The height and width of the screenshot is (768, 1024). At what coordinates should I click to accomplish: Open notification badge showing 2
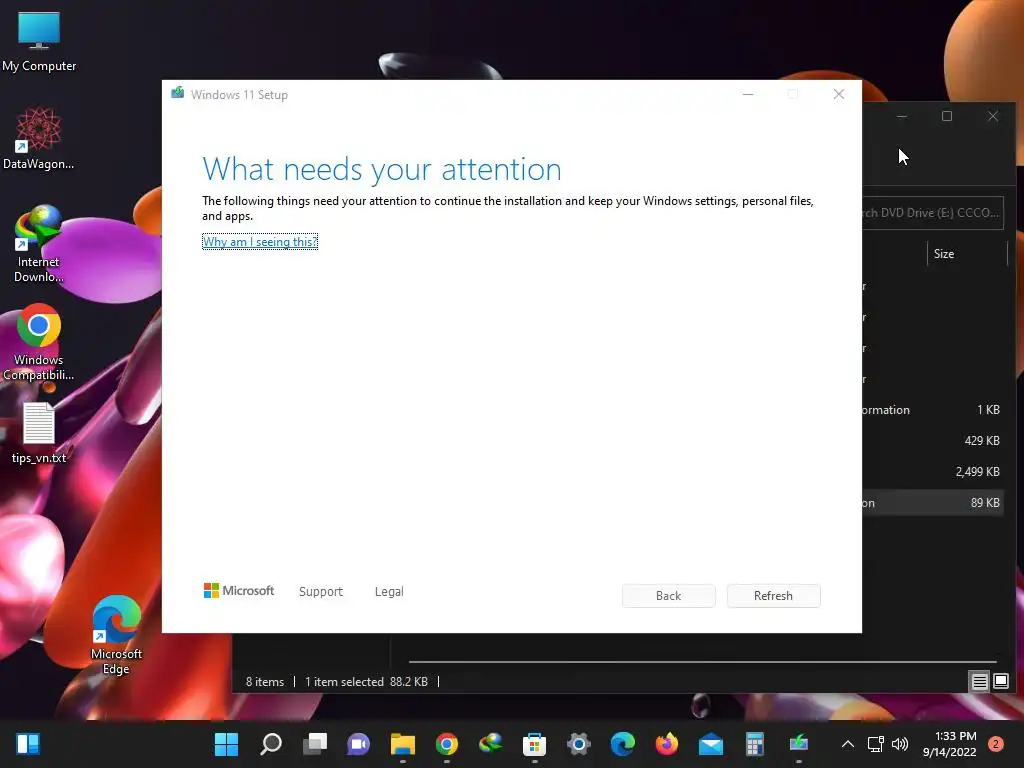pos(996,744)
